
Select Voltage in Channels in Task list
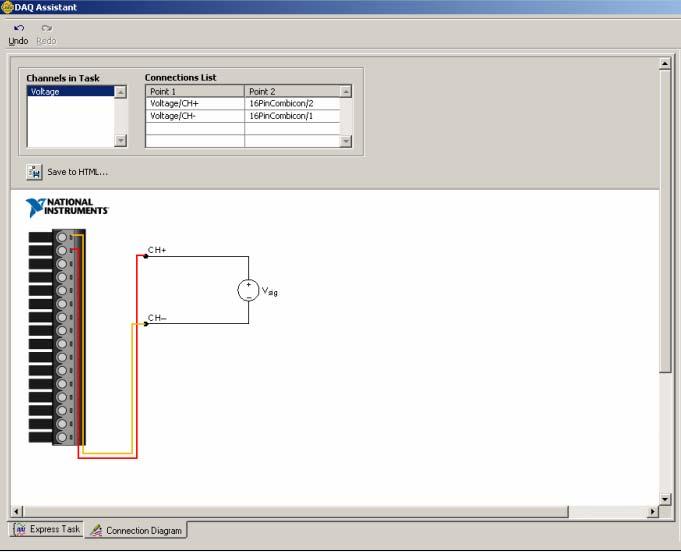71,92
